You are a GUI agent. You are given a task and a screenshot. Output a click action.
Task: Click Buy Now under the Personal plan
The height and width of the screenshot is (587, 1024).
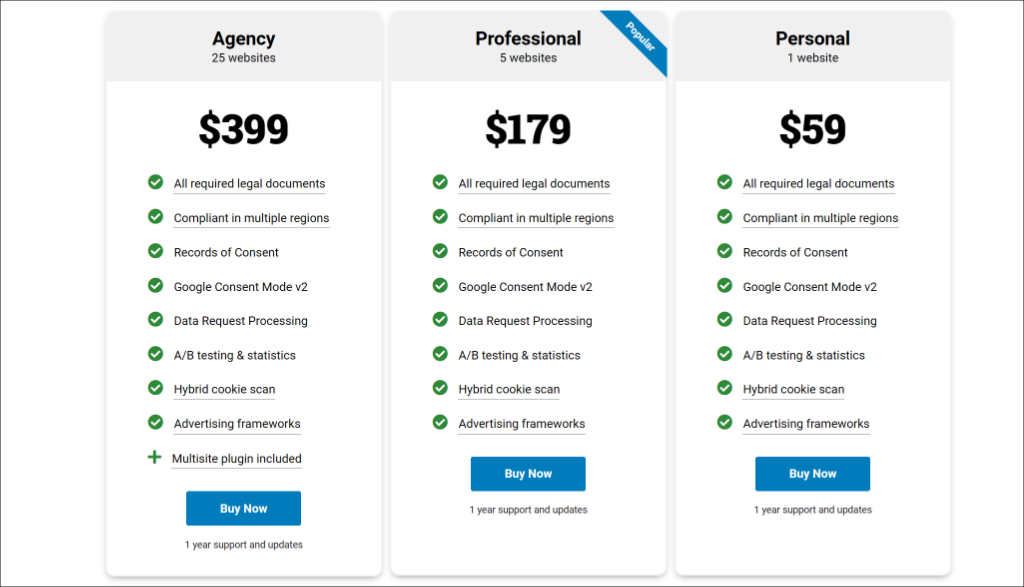[x=812, y=473]
